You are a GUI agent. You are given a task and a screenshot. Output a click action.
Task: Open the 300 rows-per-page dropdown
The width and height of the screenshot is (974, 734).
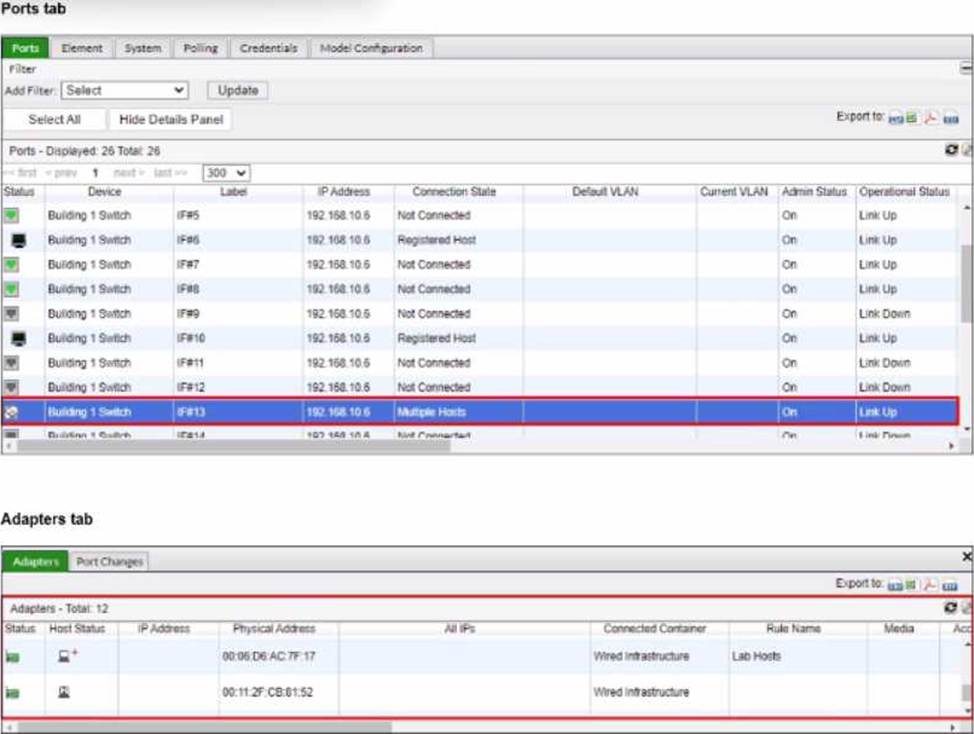(226, 173)
